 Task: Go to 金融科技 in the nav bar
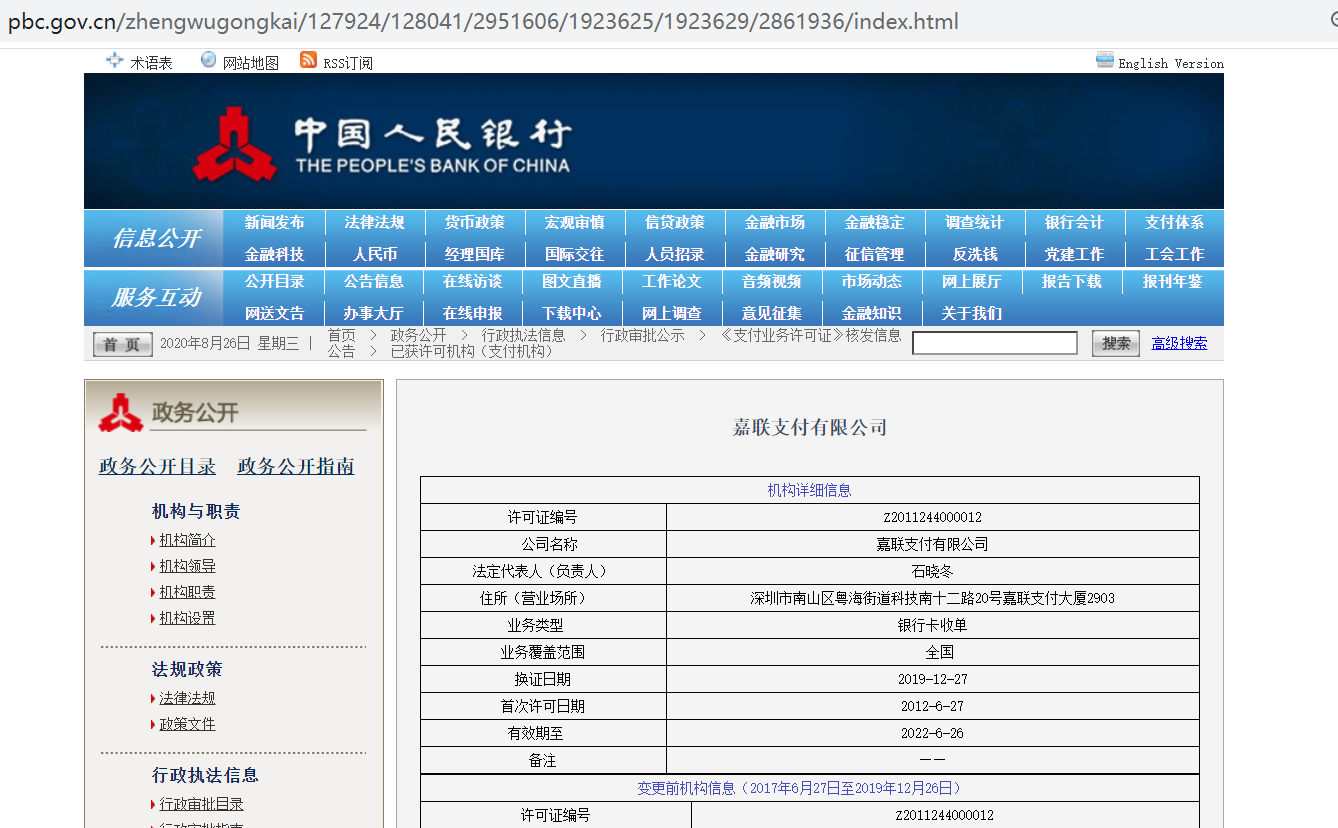click(274, 254)
